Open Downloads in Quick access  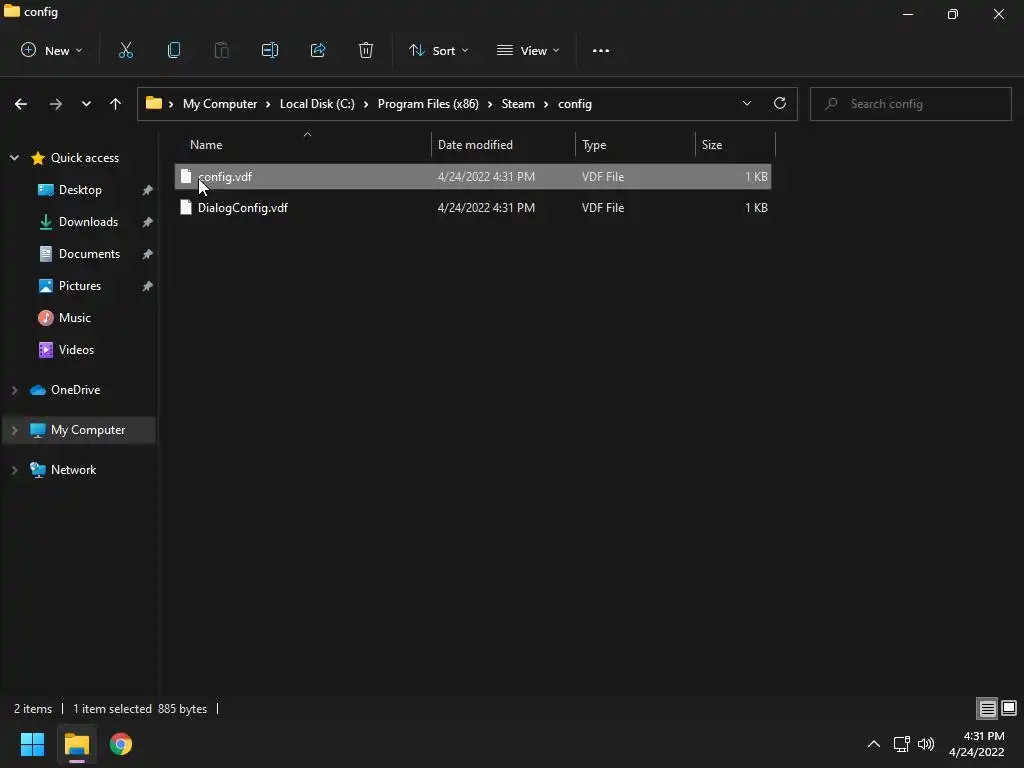coord(88,222)
